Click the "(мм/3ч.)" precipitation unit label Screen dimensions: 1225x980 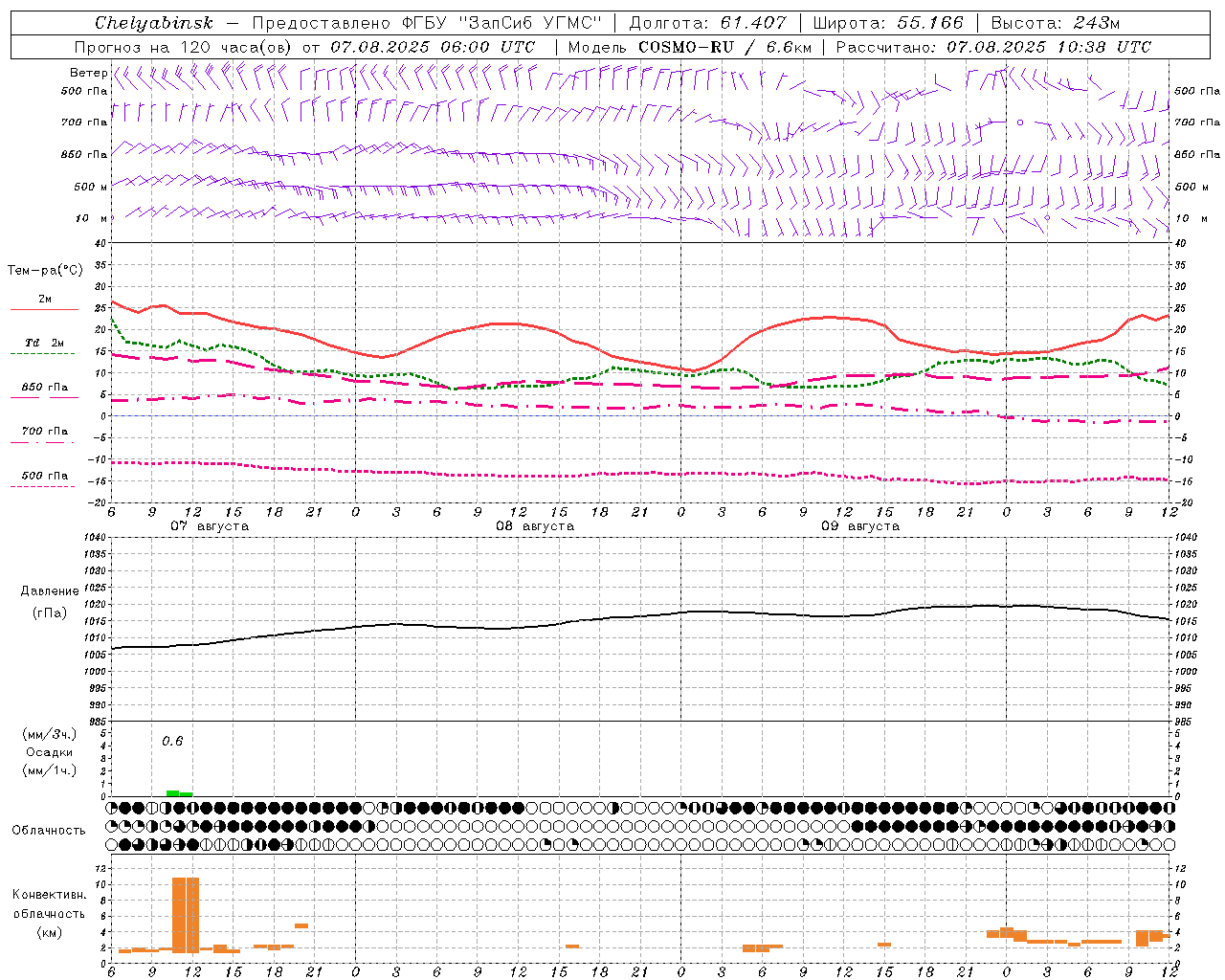point(50,734)
